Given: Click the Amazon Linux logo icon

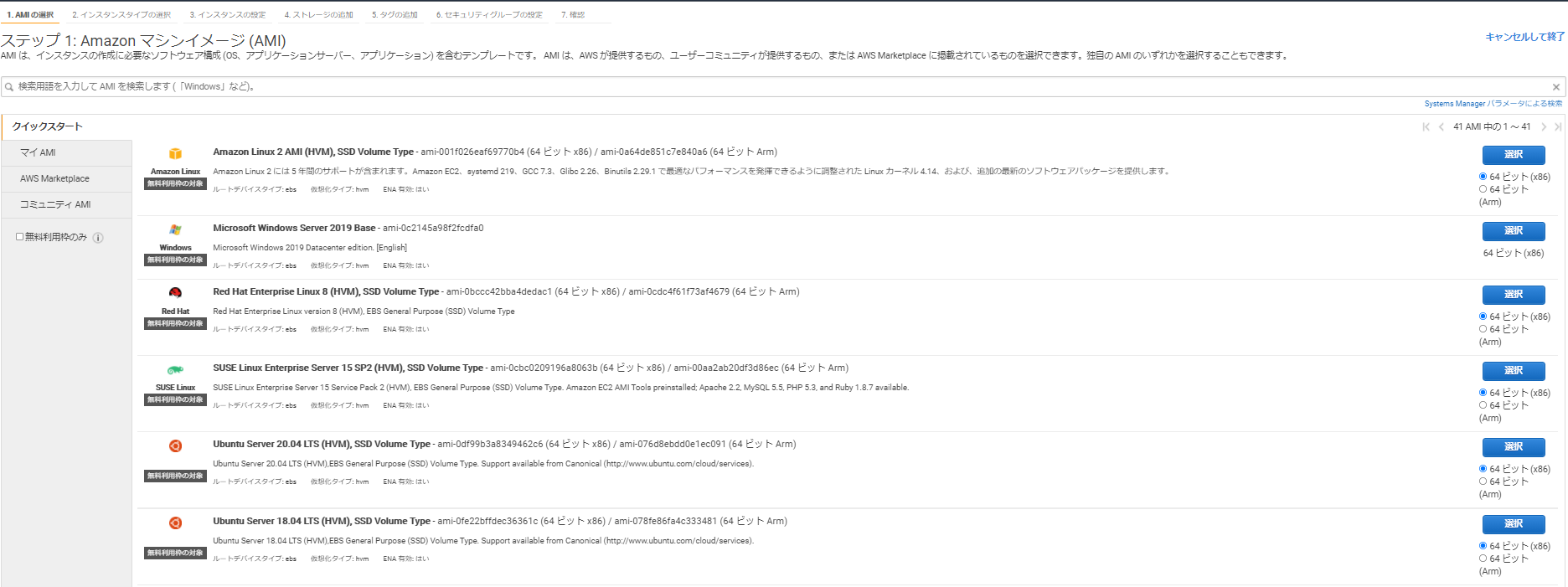Looking at the screenshot, I should click(175, 154).
